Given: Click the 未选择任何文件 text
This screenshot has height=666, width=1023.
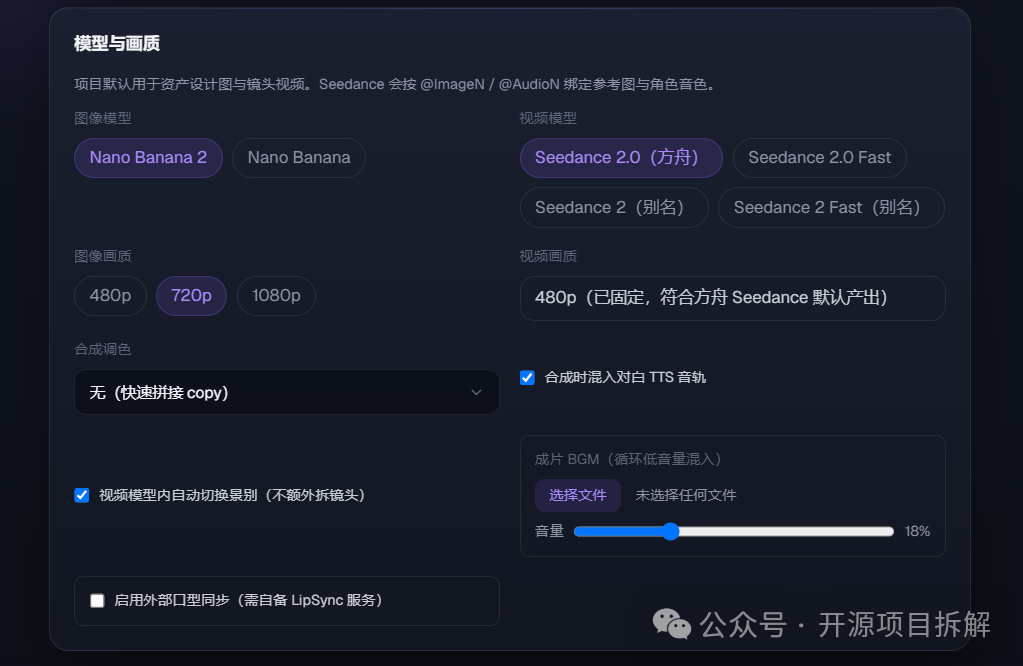Looking at the screenshot, I should pyautogui.click(x=686, y=495).
